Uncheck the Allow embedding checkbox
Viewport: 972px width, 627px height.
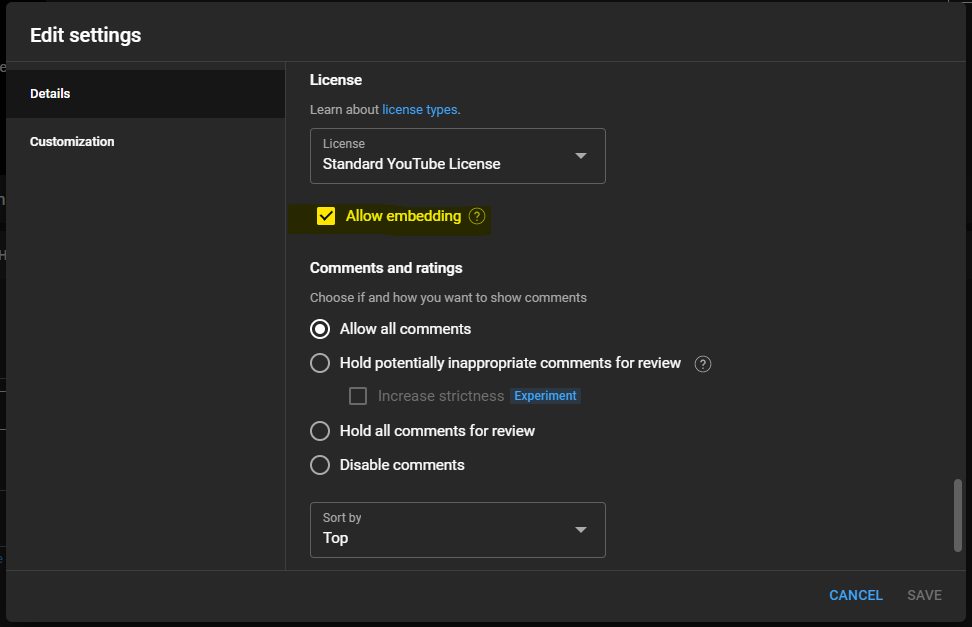tap(326, 216)
